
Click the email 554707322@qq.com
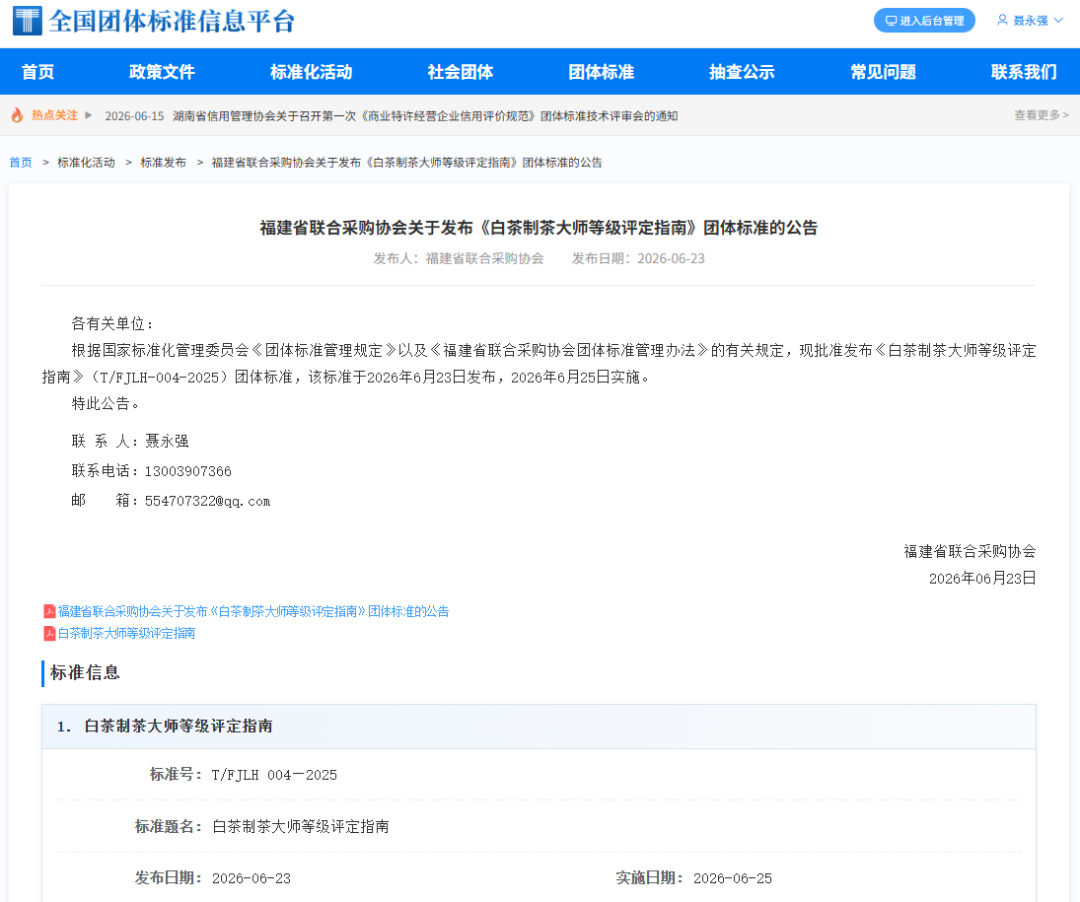(207, 501)
